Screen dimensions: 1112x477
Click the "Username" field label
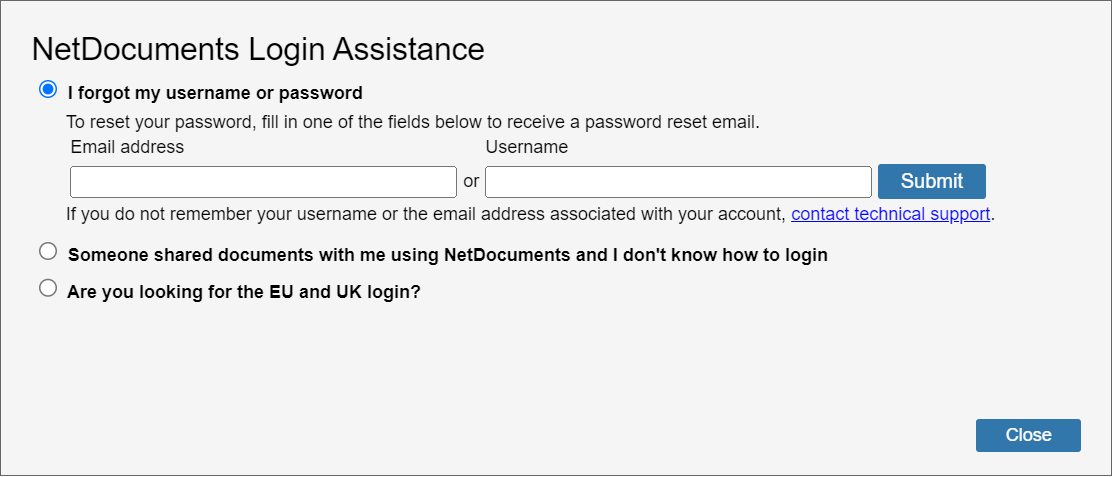526,147
